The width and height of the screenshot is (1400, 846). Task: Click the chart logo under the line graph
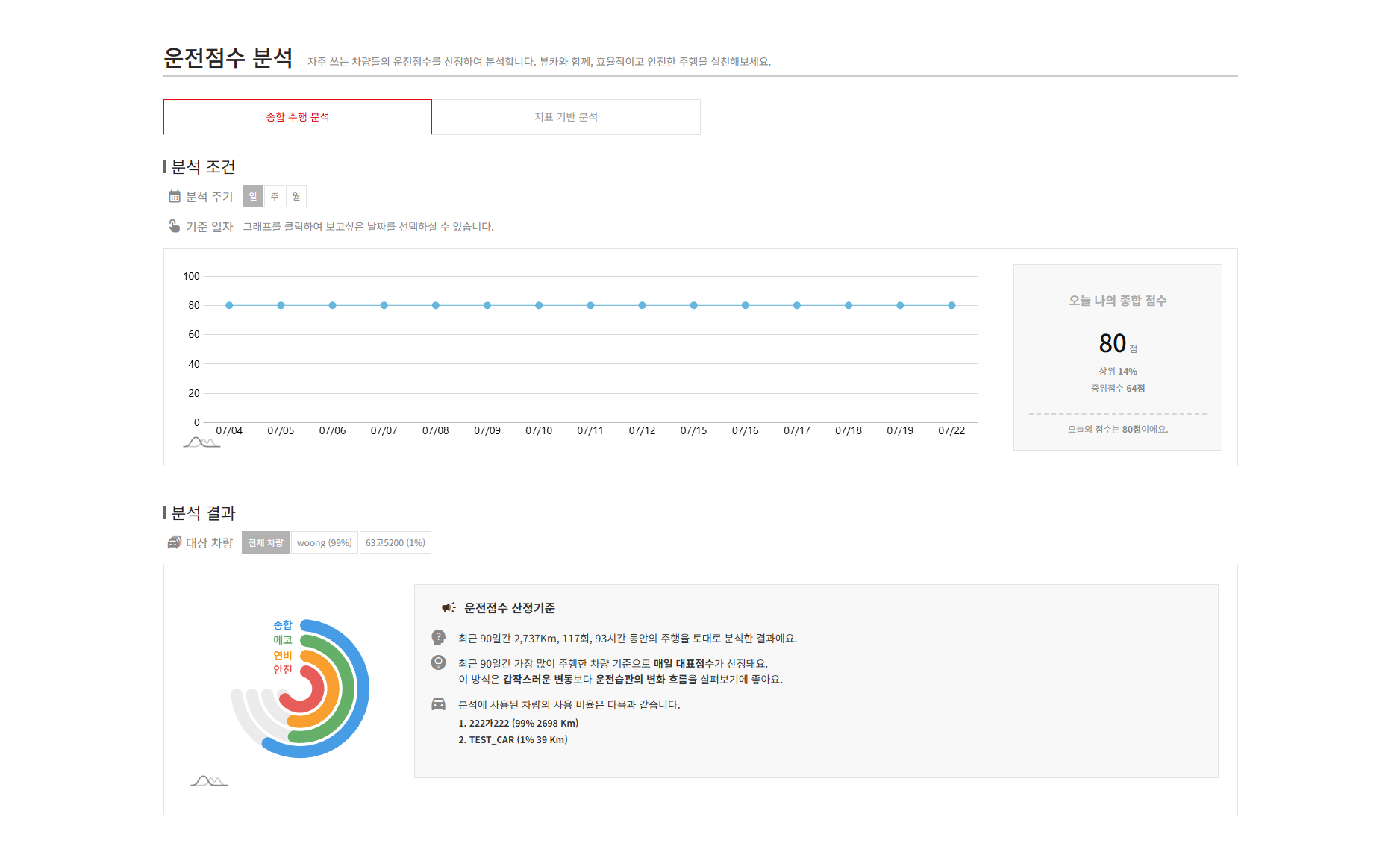click(x=201, y=442)
